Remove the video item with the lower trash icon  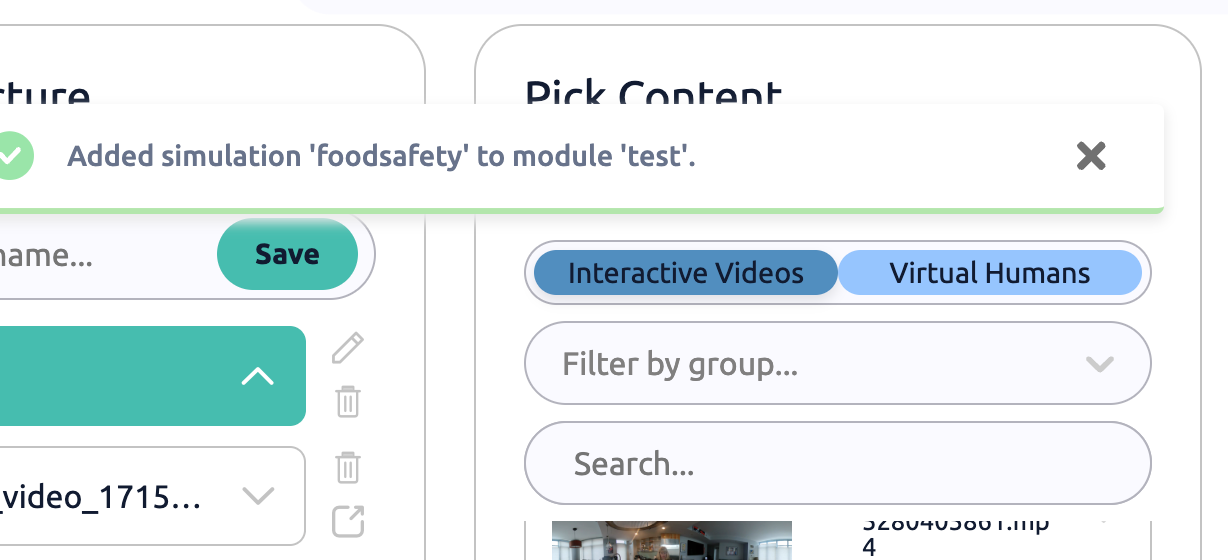347,467
